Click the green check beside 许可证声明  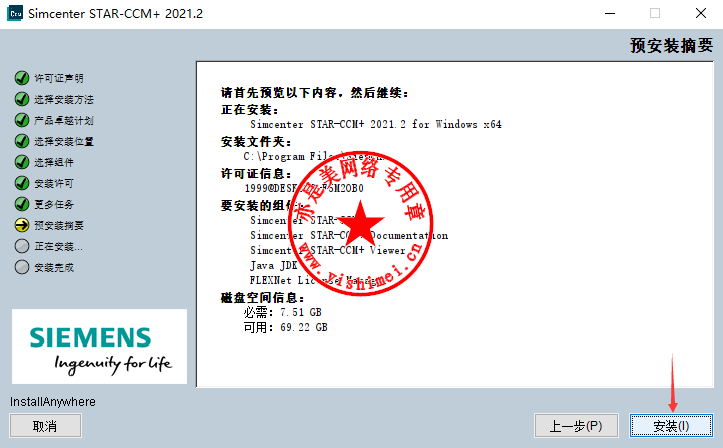click(22, 78)
